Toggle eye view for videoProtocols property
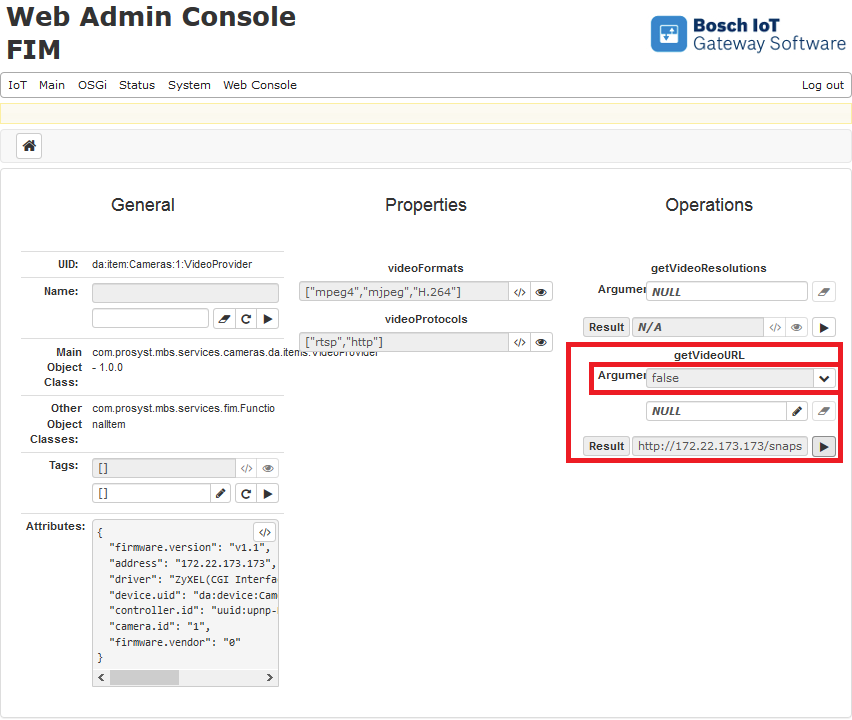The image size is (852, 720). tap(541, 342)
